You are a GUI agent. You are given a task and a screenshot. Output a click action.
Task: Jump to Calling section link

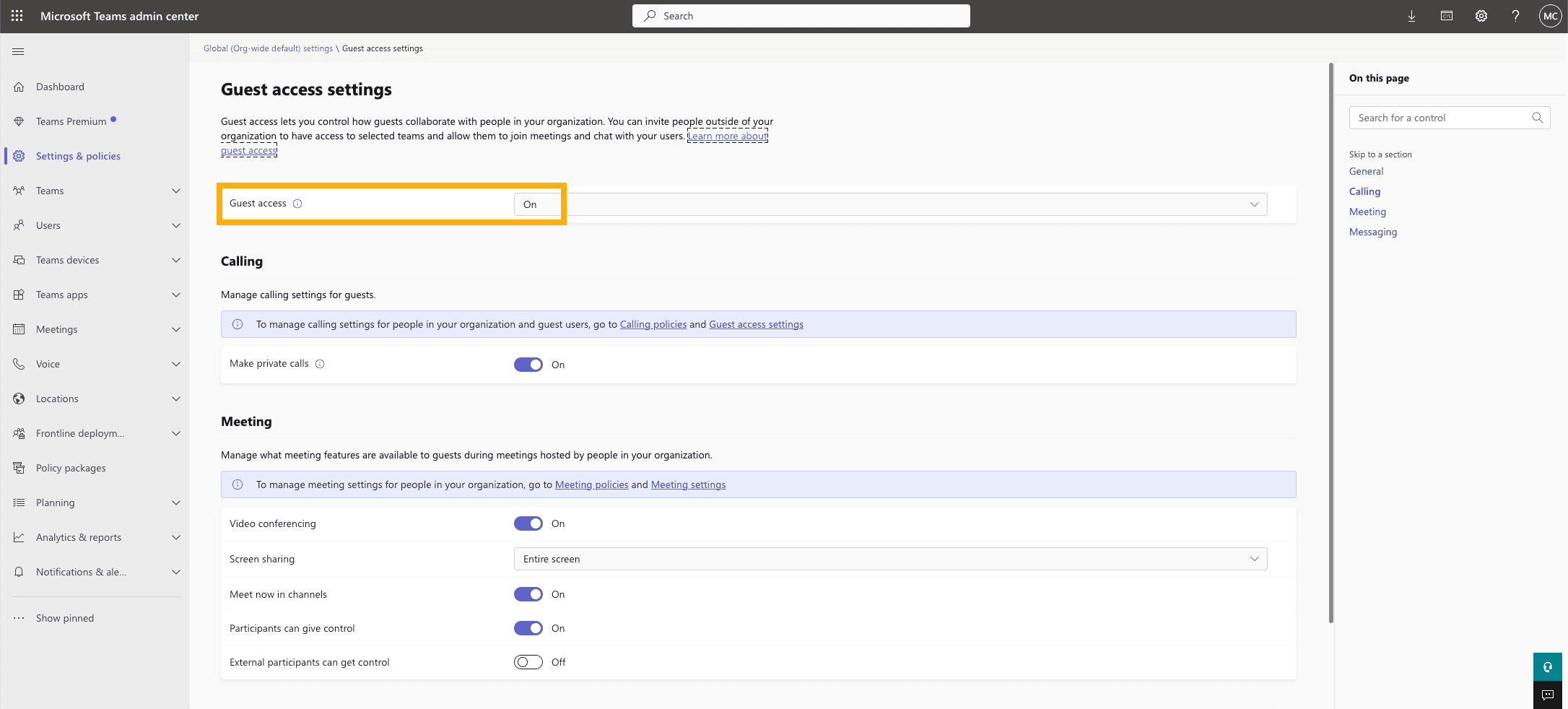click(x=1364, y=191)
